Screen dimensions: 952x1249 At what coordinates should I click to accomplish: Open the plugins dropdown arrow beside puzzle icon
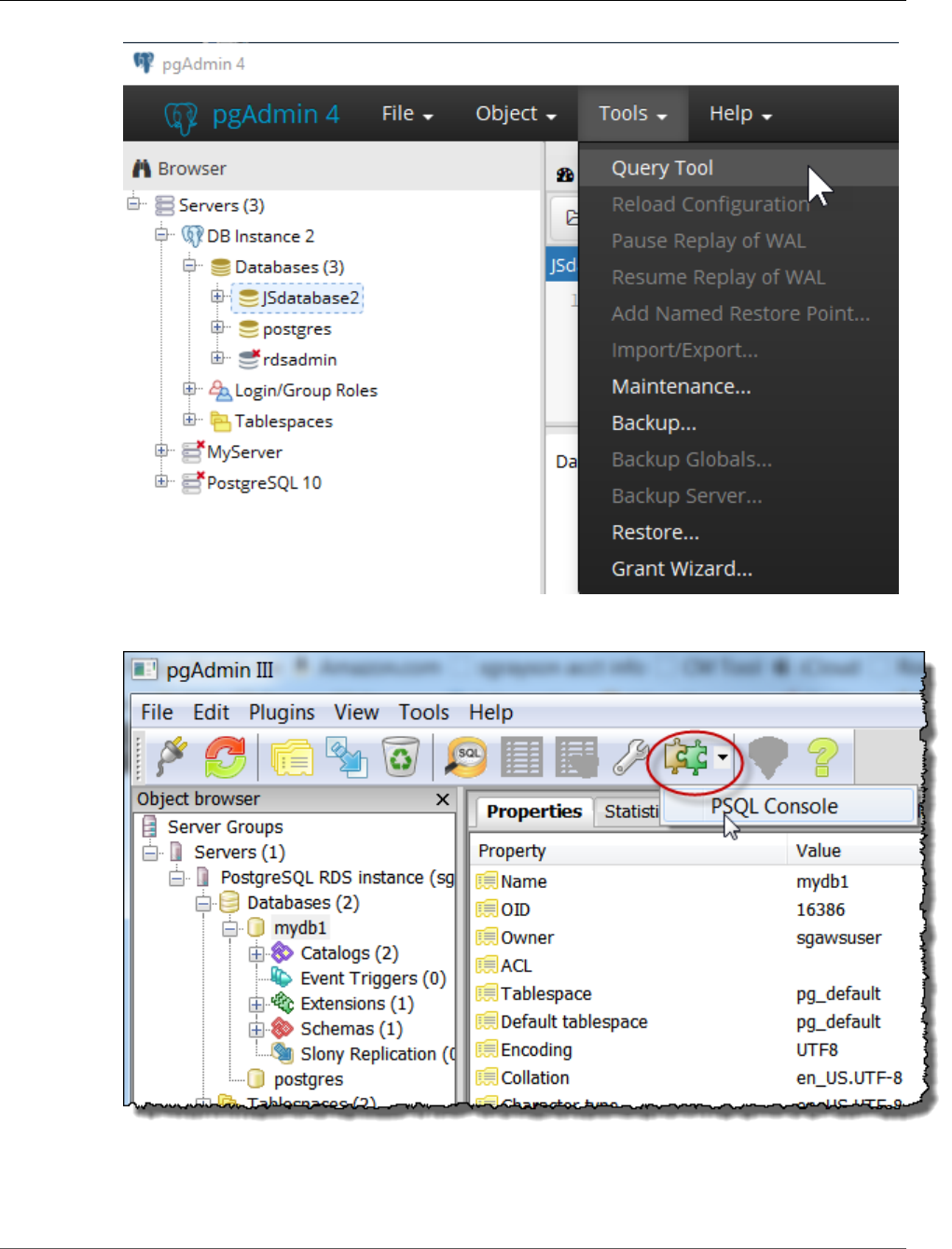click(x=723, y=757)
